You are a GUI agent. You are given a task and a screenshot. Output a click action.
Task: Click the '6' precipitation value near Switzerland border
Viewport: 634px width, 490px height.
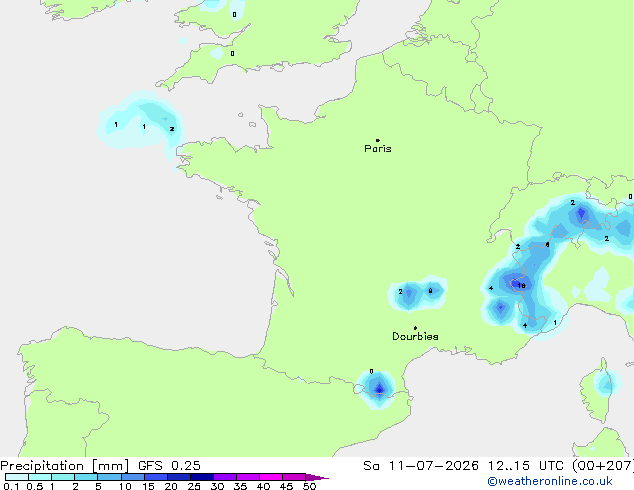point(547,245)
